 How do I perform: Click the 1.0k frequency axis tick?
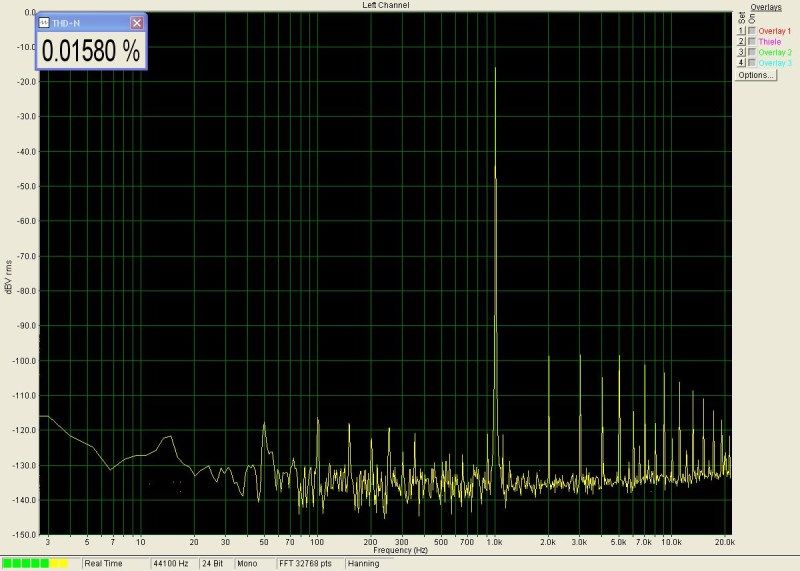[494, 542]
